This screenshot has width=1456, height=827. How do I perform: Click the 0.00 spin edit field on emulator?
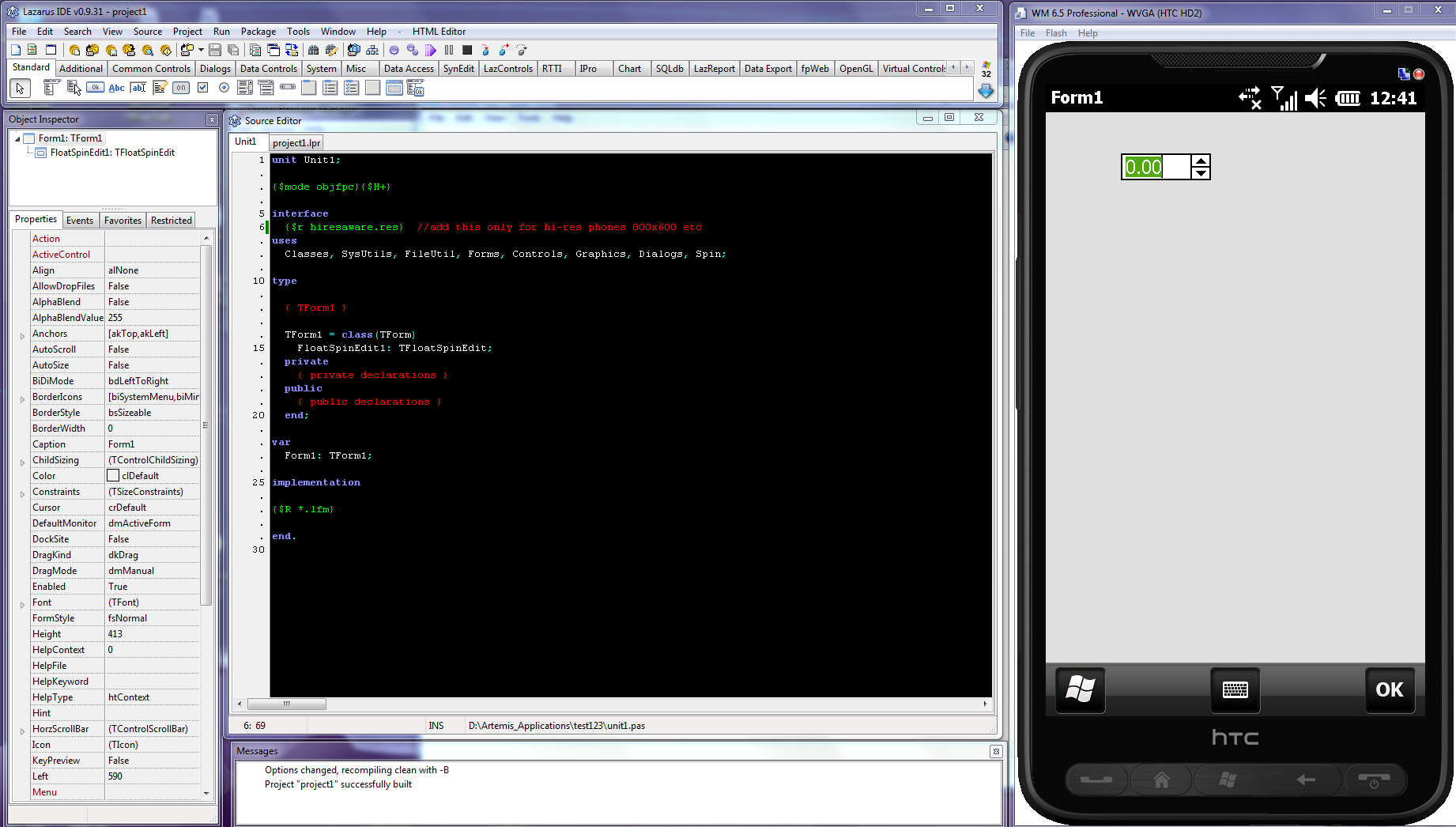[1156, 167]
